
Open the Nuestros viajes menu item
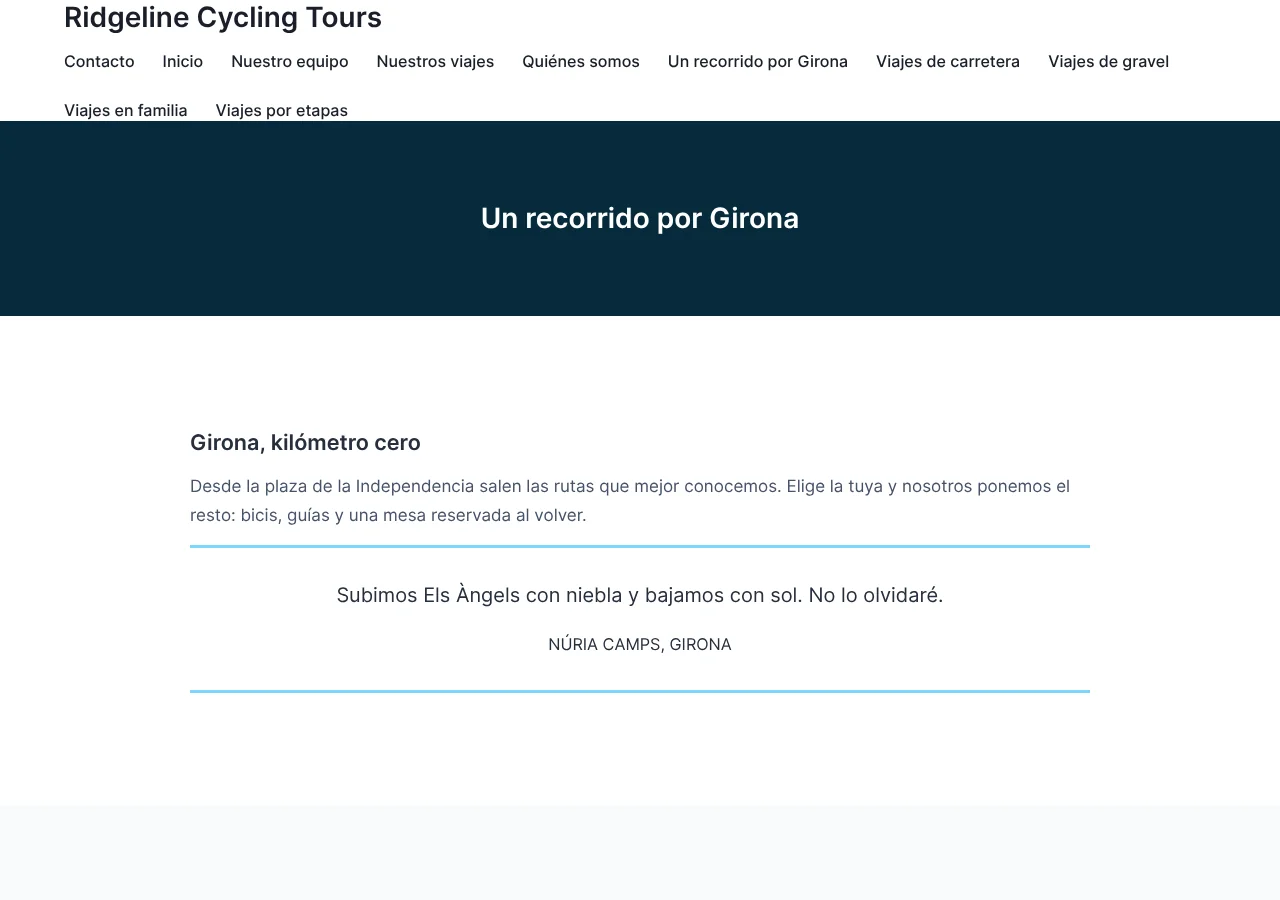click(x=435, y=61)
